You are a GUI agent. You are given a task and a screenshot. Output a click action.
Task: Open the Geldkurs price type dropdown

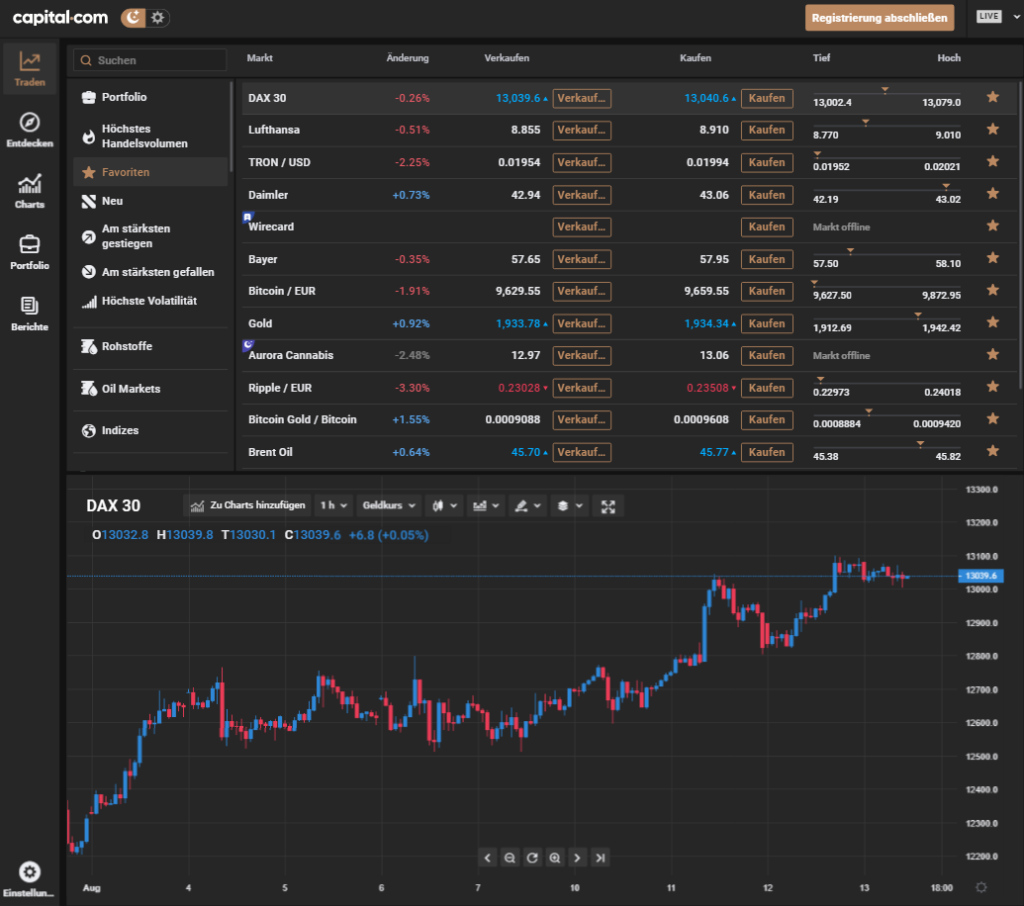tap(384, 506)
